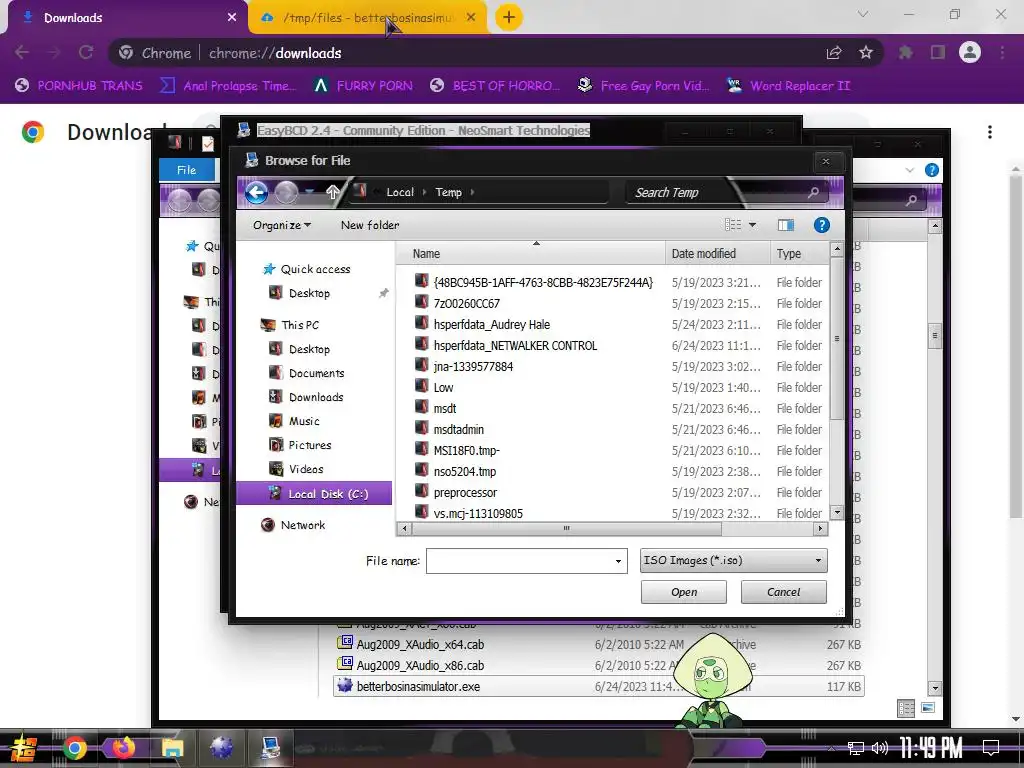Select Downloads in navigation pane
Viewport: 1024px width, 768px height.
316,397
